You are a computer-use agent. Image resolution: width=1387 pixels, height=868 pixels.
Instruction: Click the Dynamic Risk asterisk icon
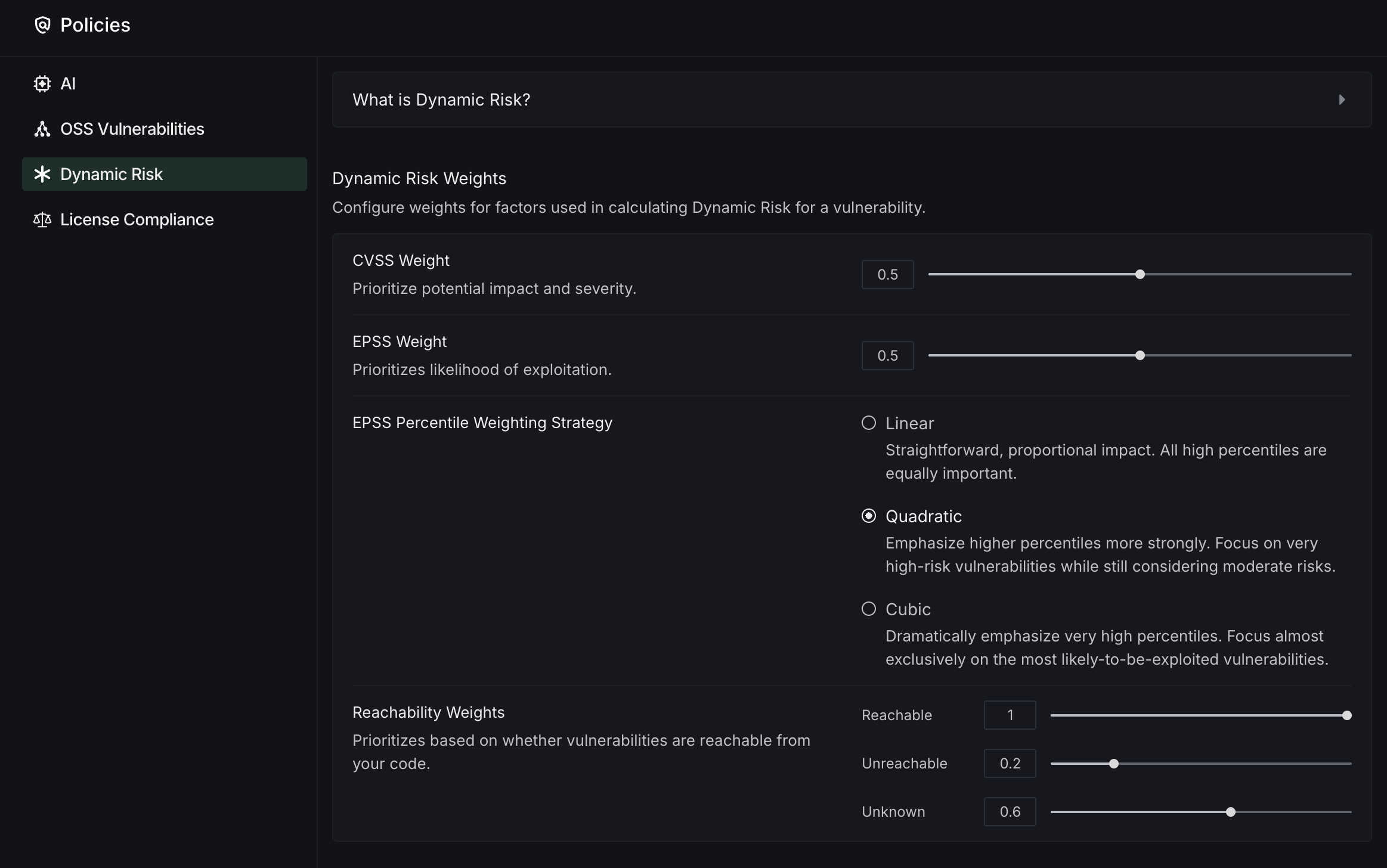(42, 174)
